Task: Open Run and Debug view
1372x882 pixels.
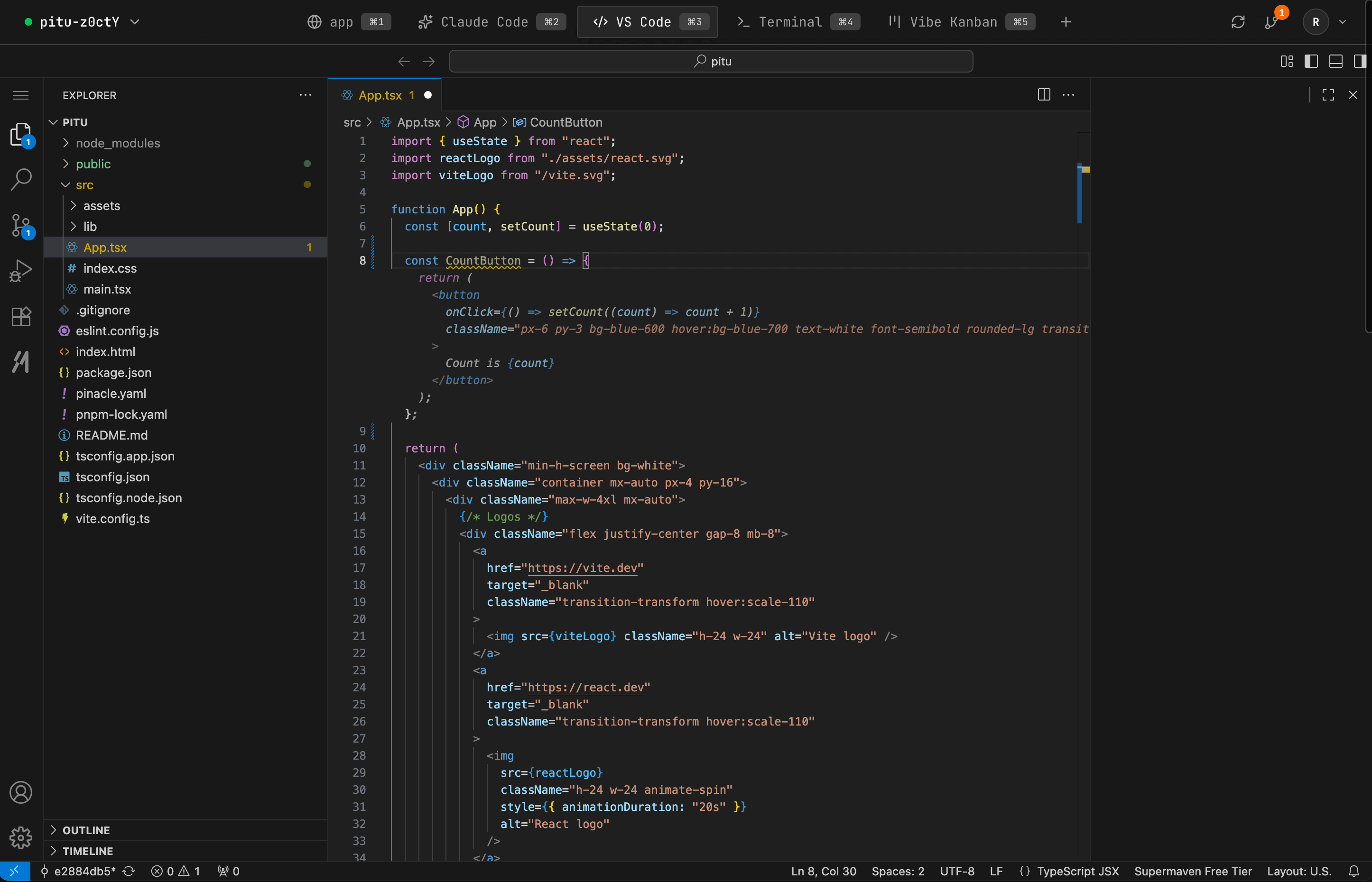Action: tap(21, 270)
